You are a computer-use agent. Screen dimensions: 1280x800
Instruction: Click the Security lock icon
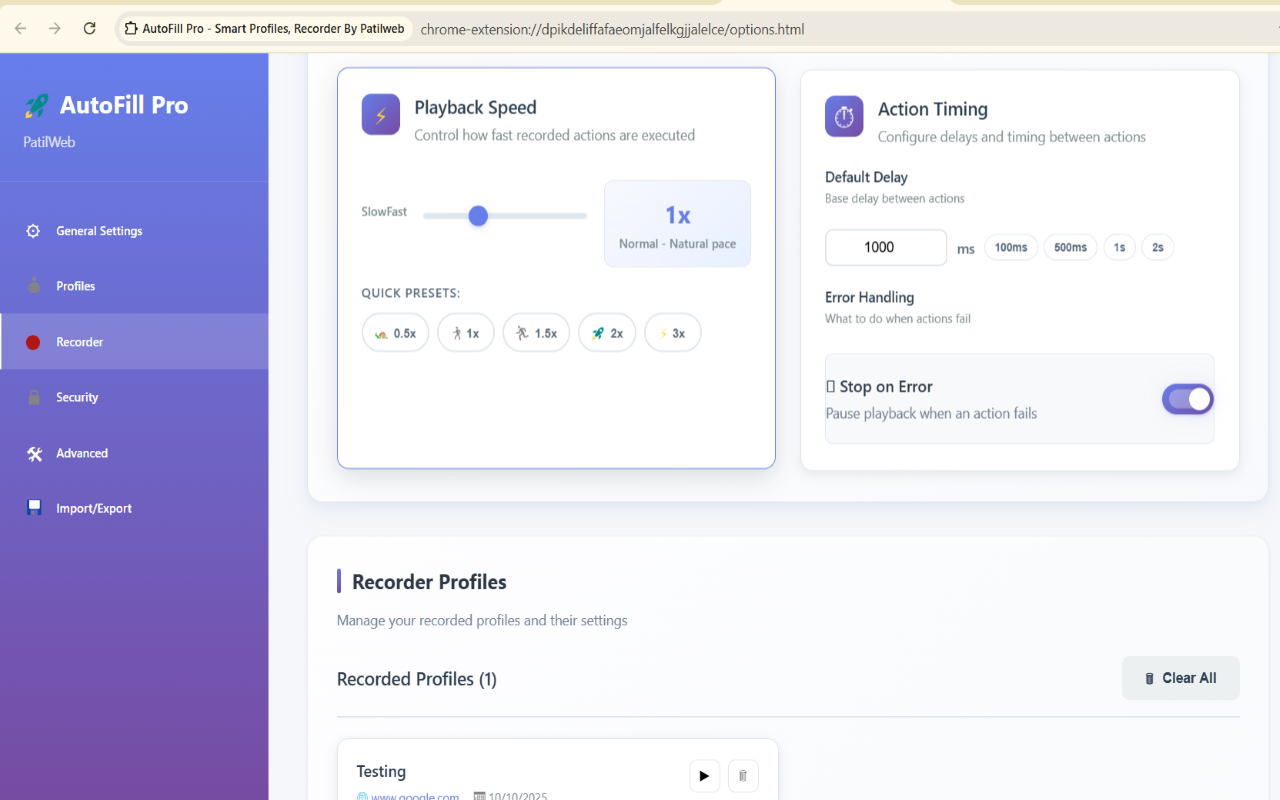click(x=34, y=397)
